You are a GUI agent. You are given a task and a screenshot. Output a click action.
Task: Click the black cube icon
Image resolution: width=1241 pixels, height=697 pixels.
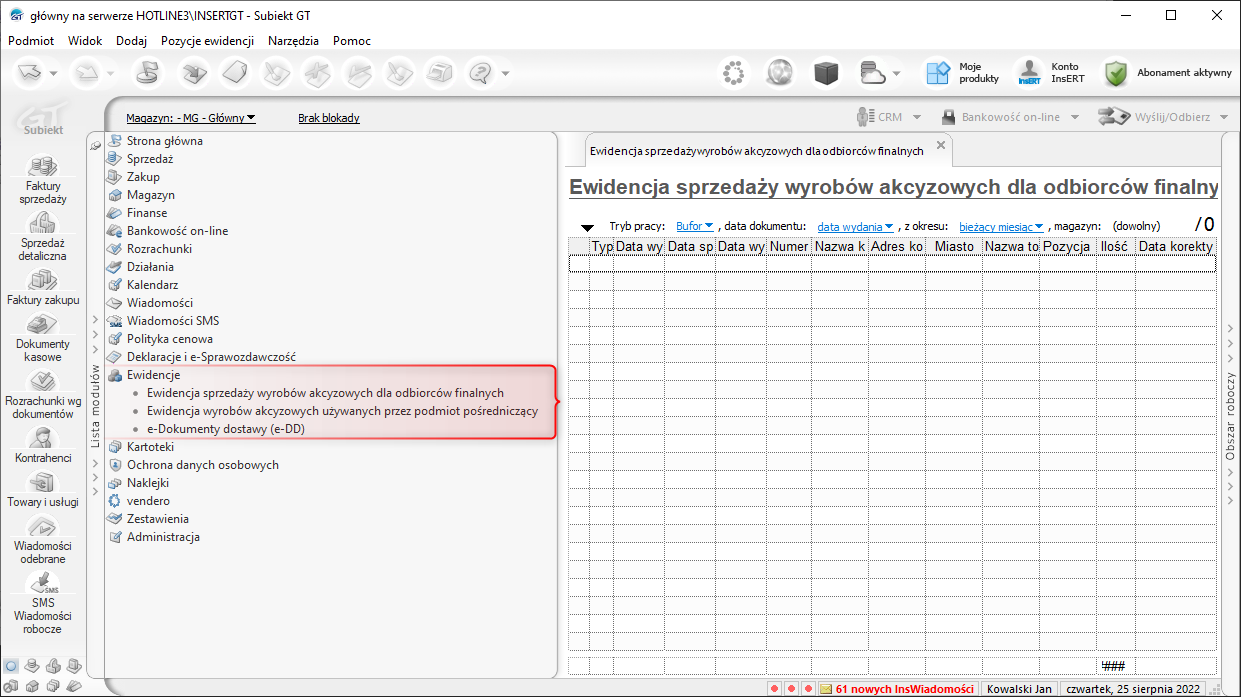(x=825, y=72)
